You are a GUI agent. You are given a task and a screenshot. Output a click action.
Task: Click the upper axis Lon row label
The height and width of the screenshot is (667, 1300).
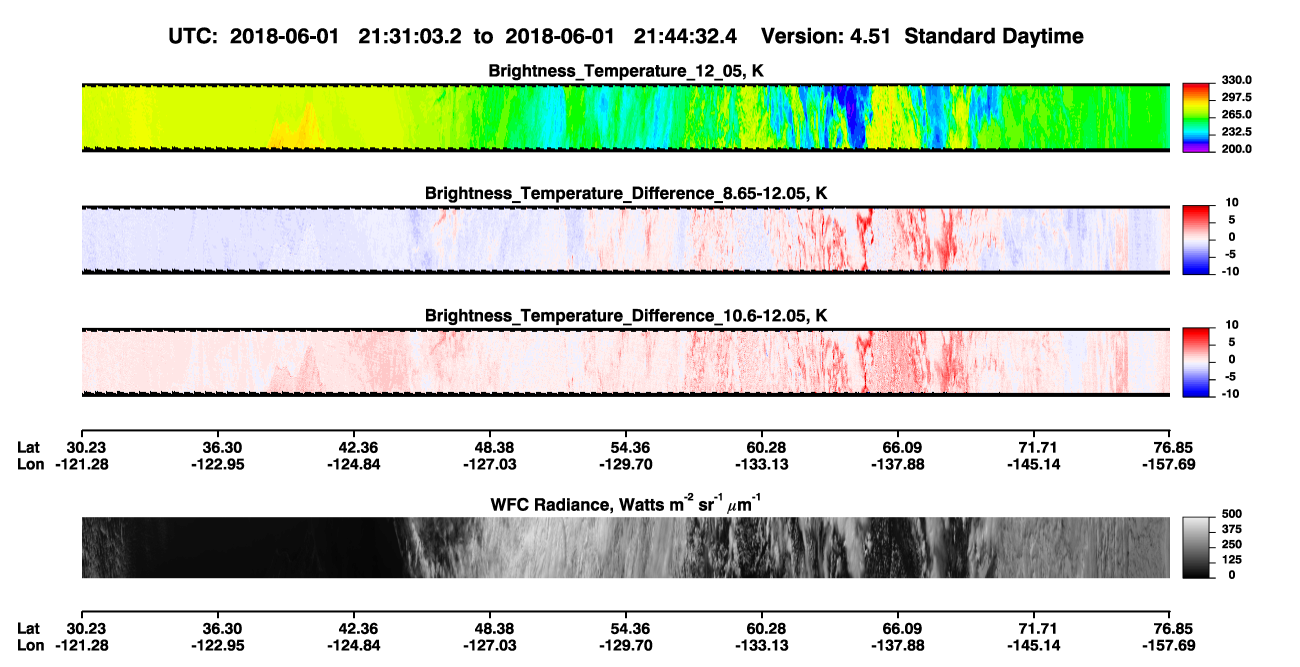tap(30, 464)
